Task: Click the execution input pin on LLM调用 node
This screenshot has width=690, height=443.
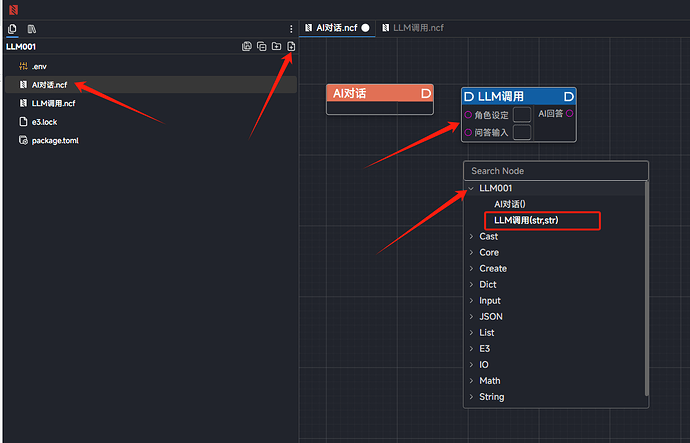Action: click(x=468, y=96)
